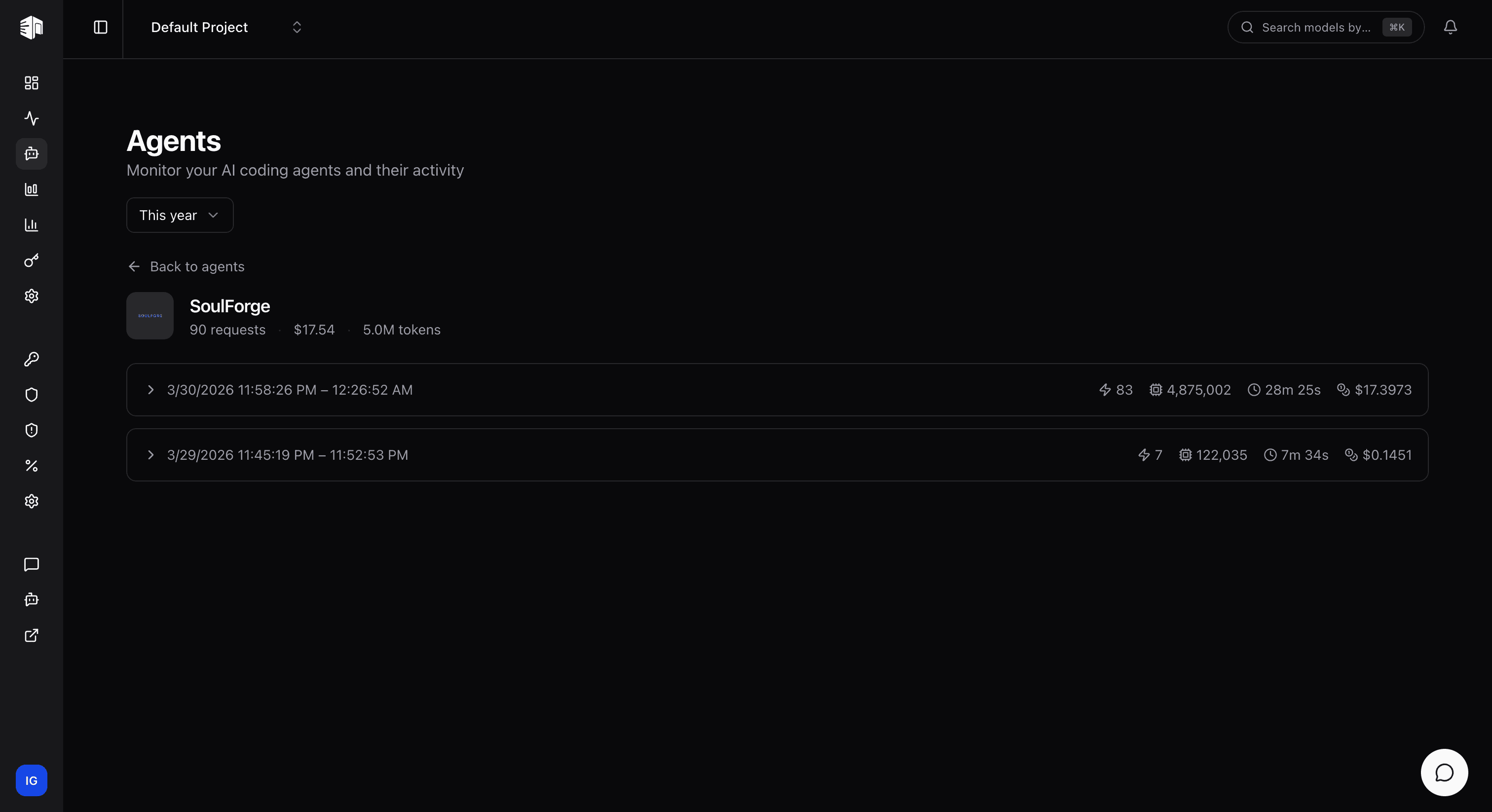
Task: Open the analytics chart icon in sidebar
Action: (x=31, y=225)
